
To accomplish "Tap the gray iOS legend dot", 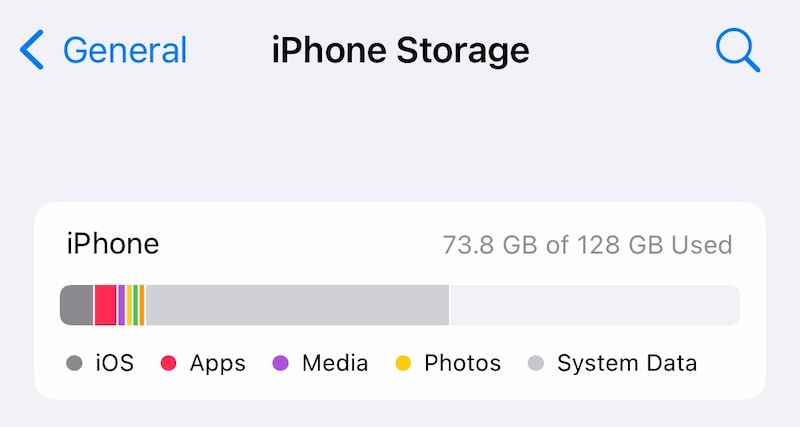I will (74, 363).
